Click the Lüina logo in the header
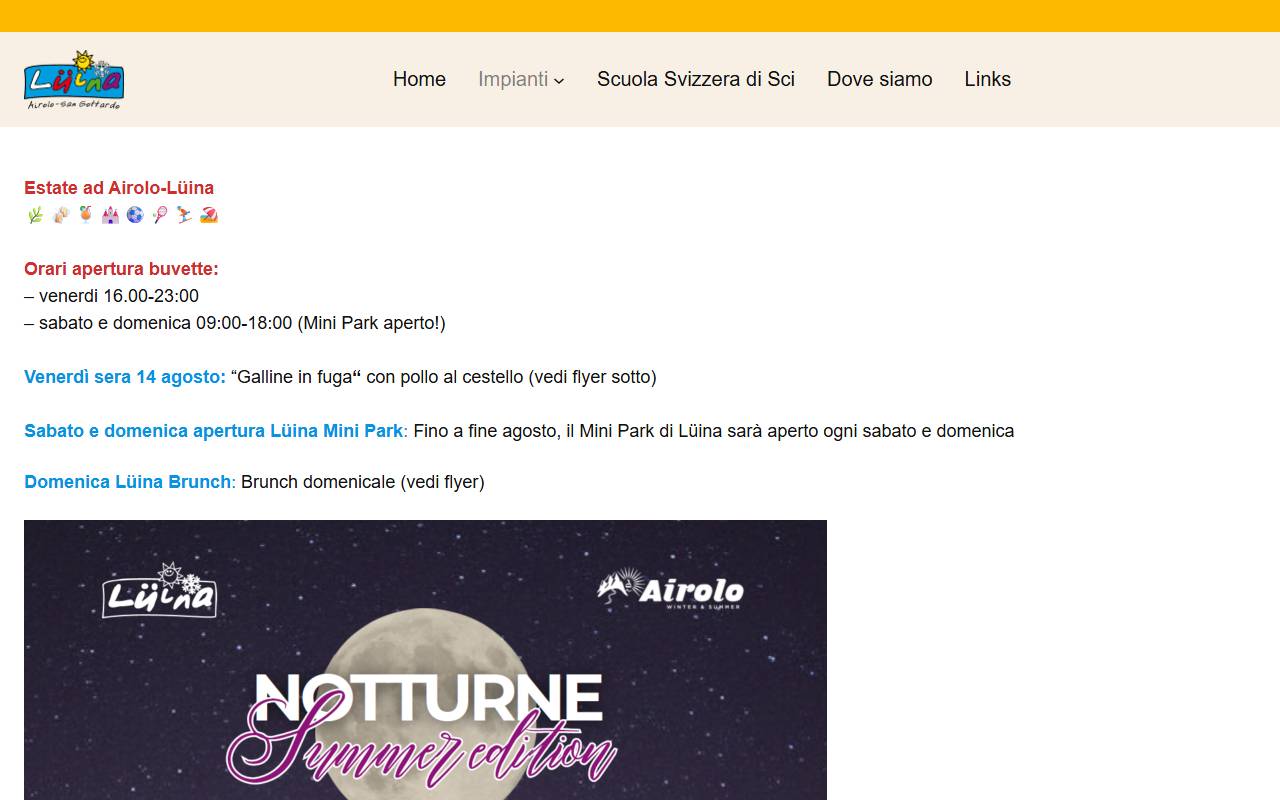Screen dimensions: 1280x800 [74, 79]
